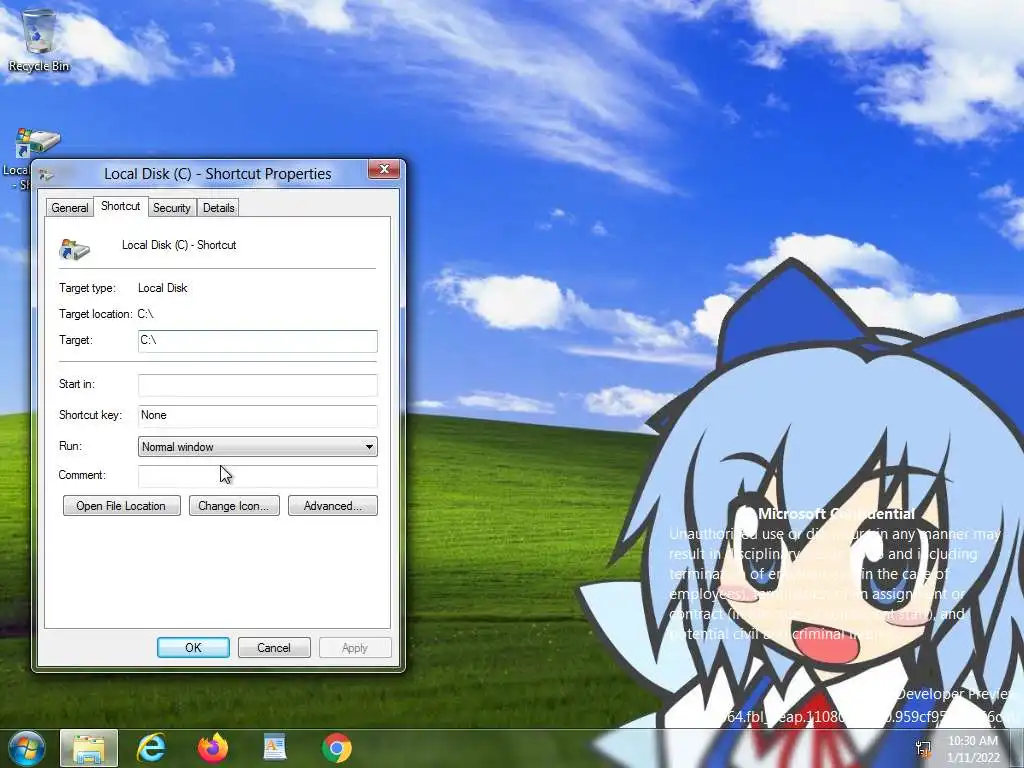Screen dimensions: 1024x768
Task: Cancel the Shortcut Properties dialog
Action: pyautogui.click(x=274, y=647)
